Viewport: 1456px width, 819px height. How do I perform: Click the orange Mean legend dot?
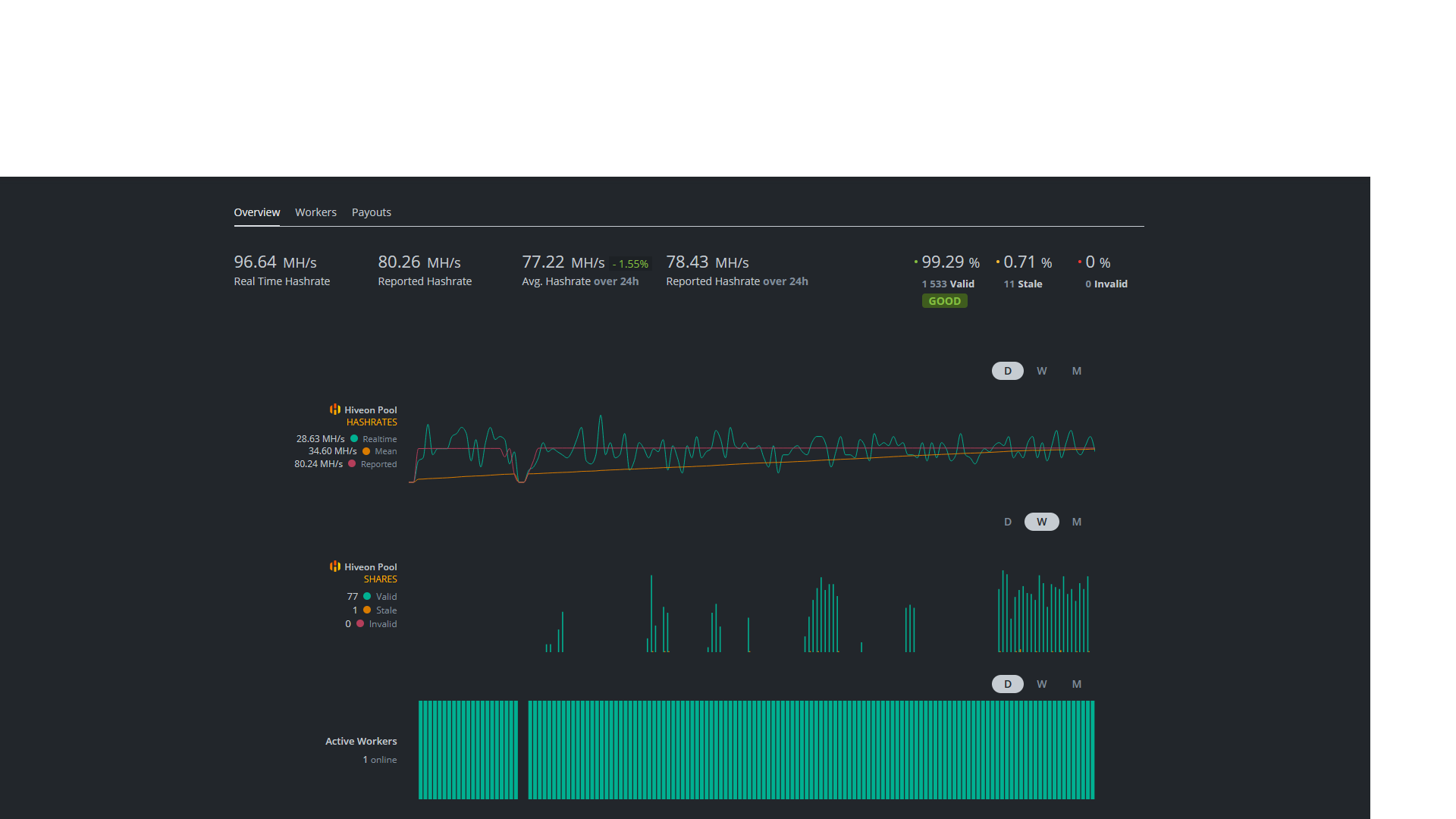point(366,451)
